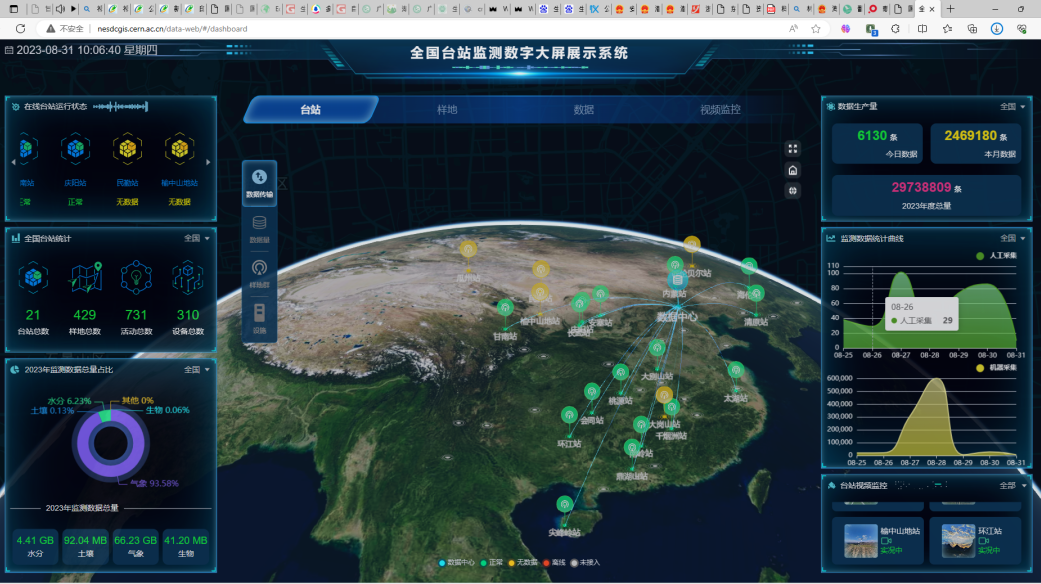The image size is (1041, 584).
Task: Expand 全国 dropdown in 监测数据统计曲线 panel
Action: (1012, 238)
